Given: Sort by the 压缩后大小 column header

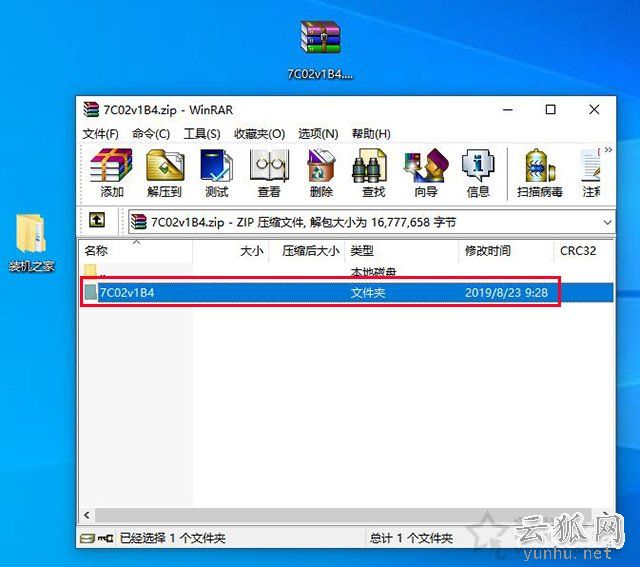Looking at the screenshot, I should click(307, 251).
